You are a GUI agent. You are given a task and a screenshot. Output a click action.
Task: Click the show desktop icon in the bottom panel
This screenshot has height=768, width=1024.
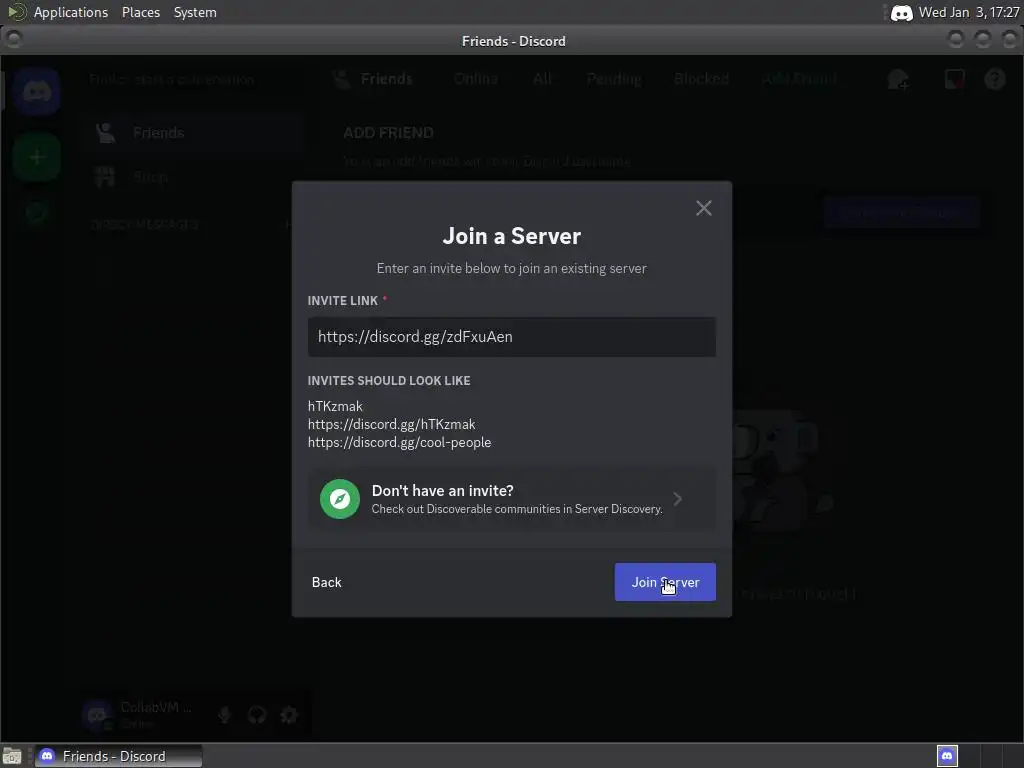[x=12, y=757]
